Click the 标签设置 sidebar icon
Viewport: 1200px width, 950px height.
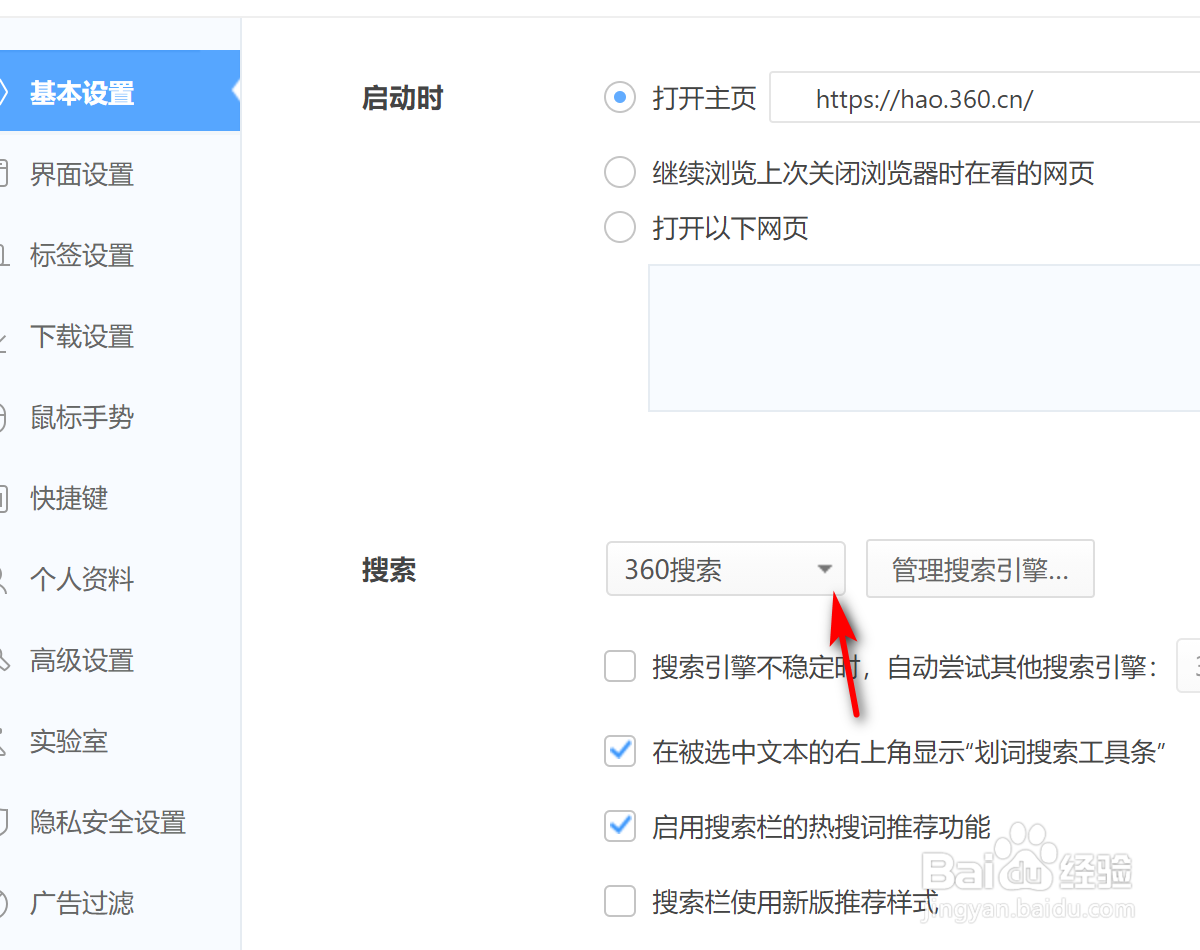(3, 256)
